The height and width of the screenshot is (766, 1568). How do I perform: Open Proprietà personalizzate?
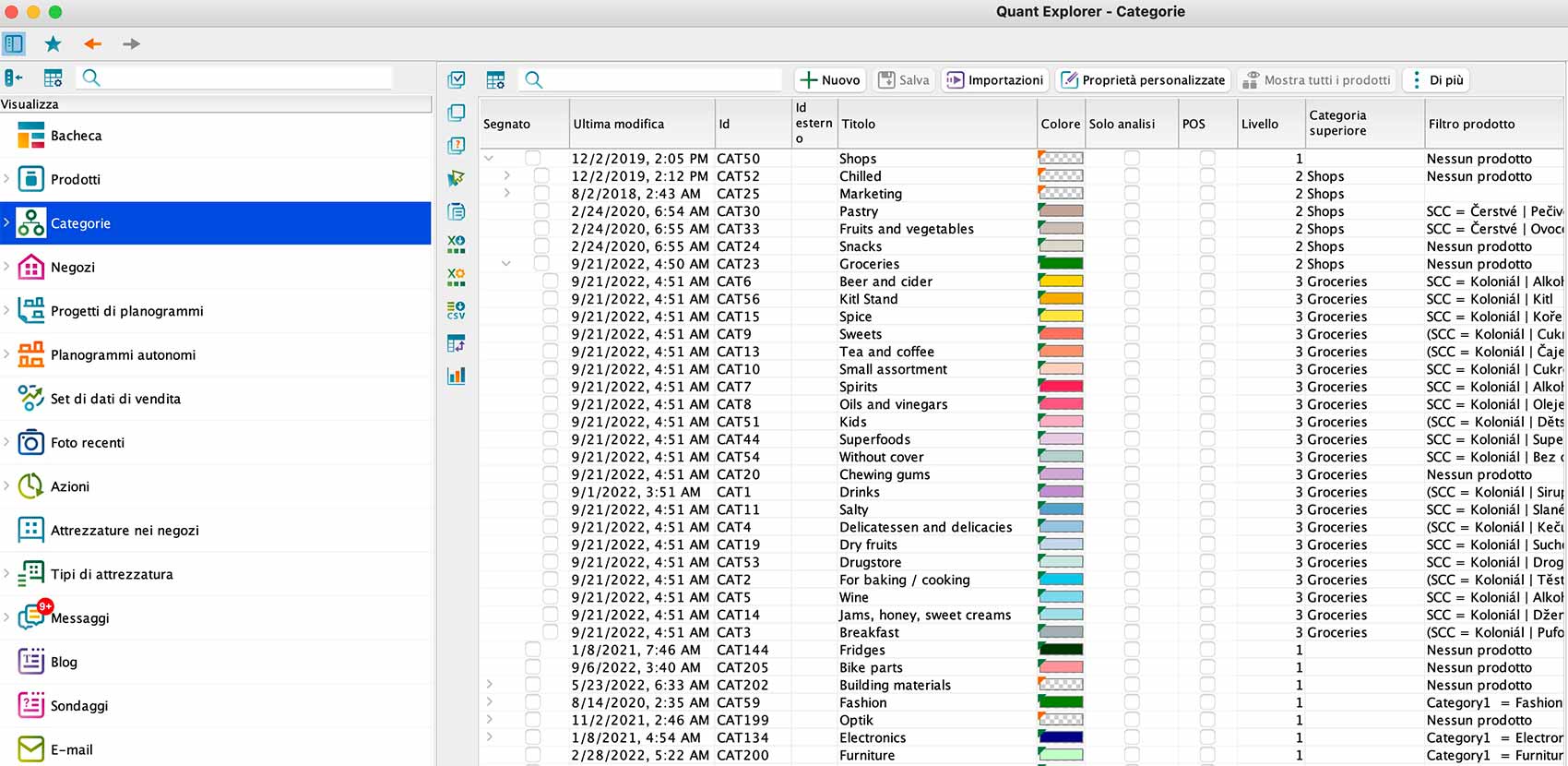[x=1144, y=80]
